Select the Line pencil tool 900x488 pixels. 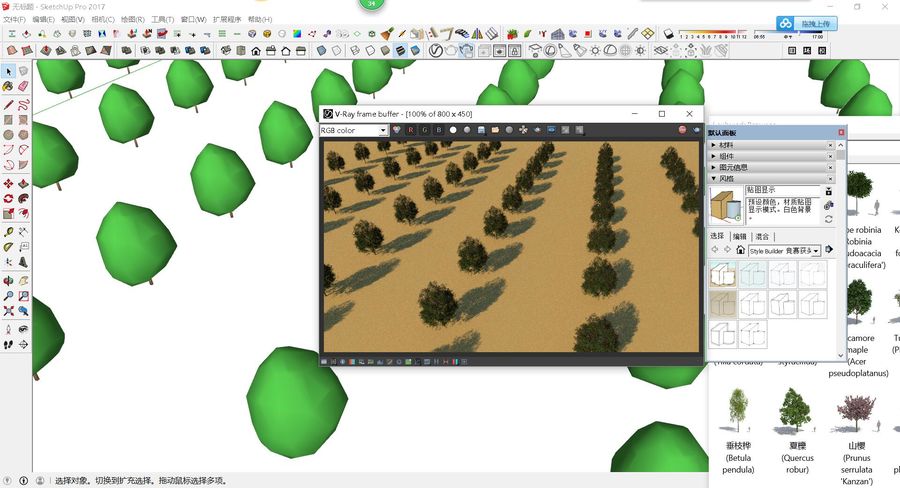8,104
